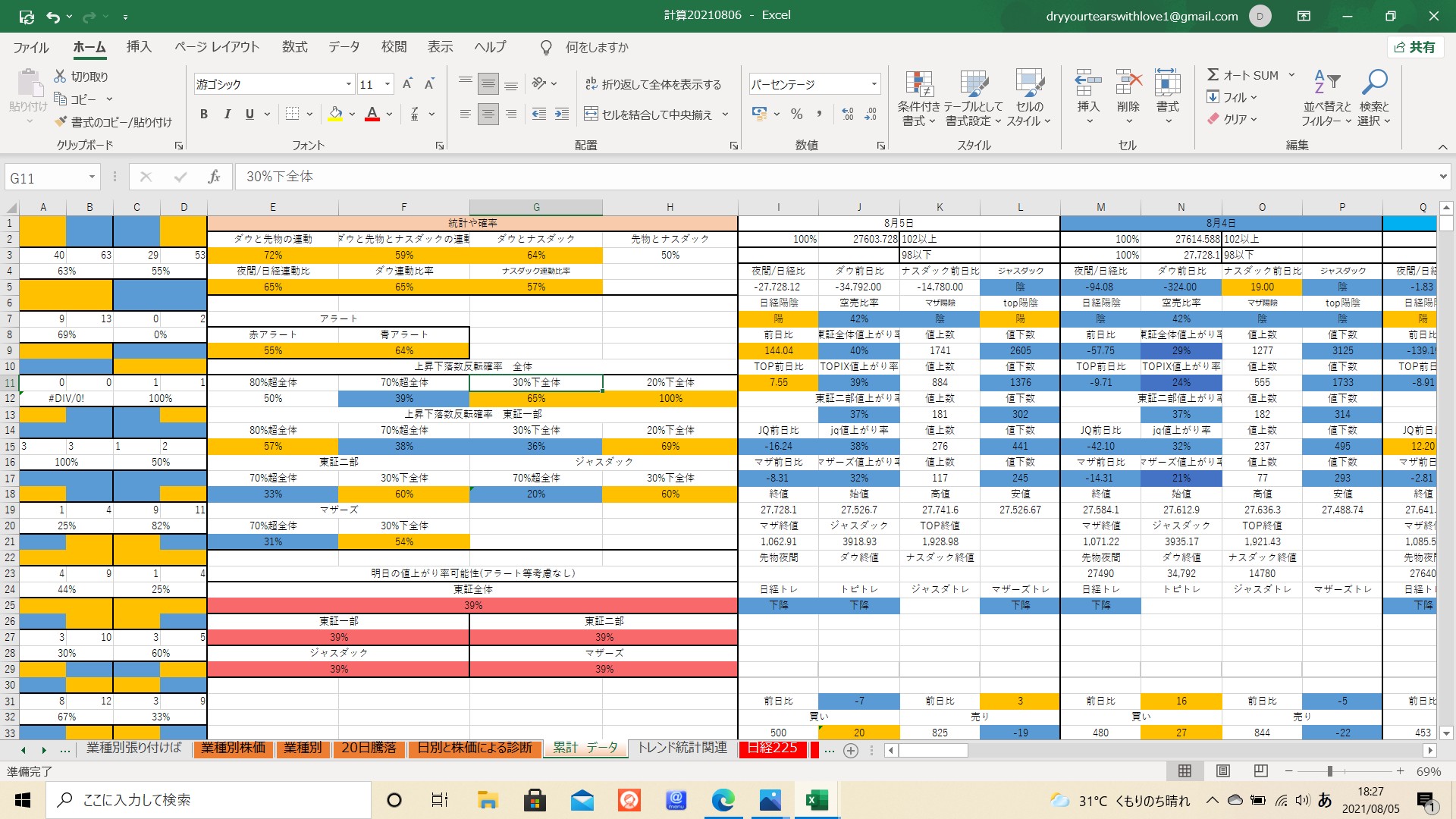
Task: Click the Find & Select magnifier icon
Action: [x=1373, y=99]
